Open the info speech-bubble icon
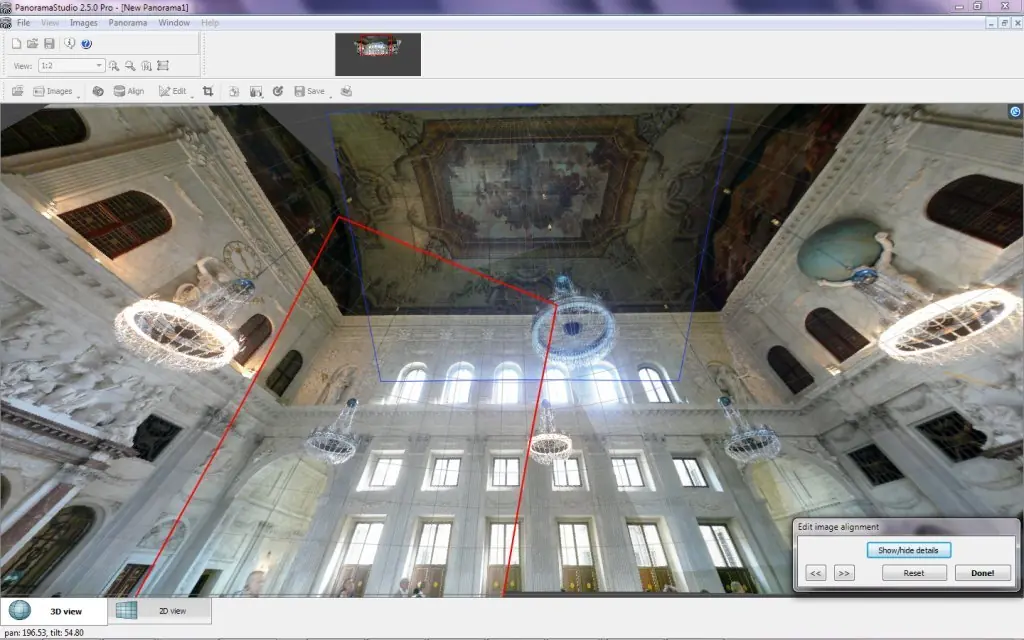 [69, 44]
